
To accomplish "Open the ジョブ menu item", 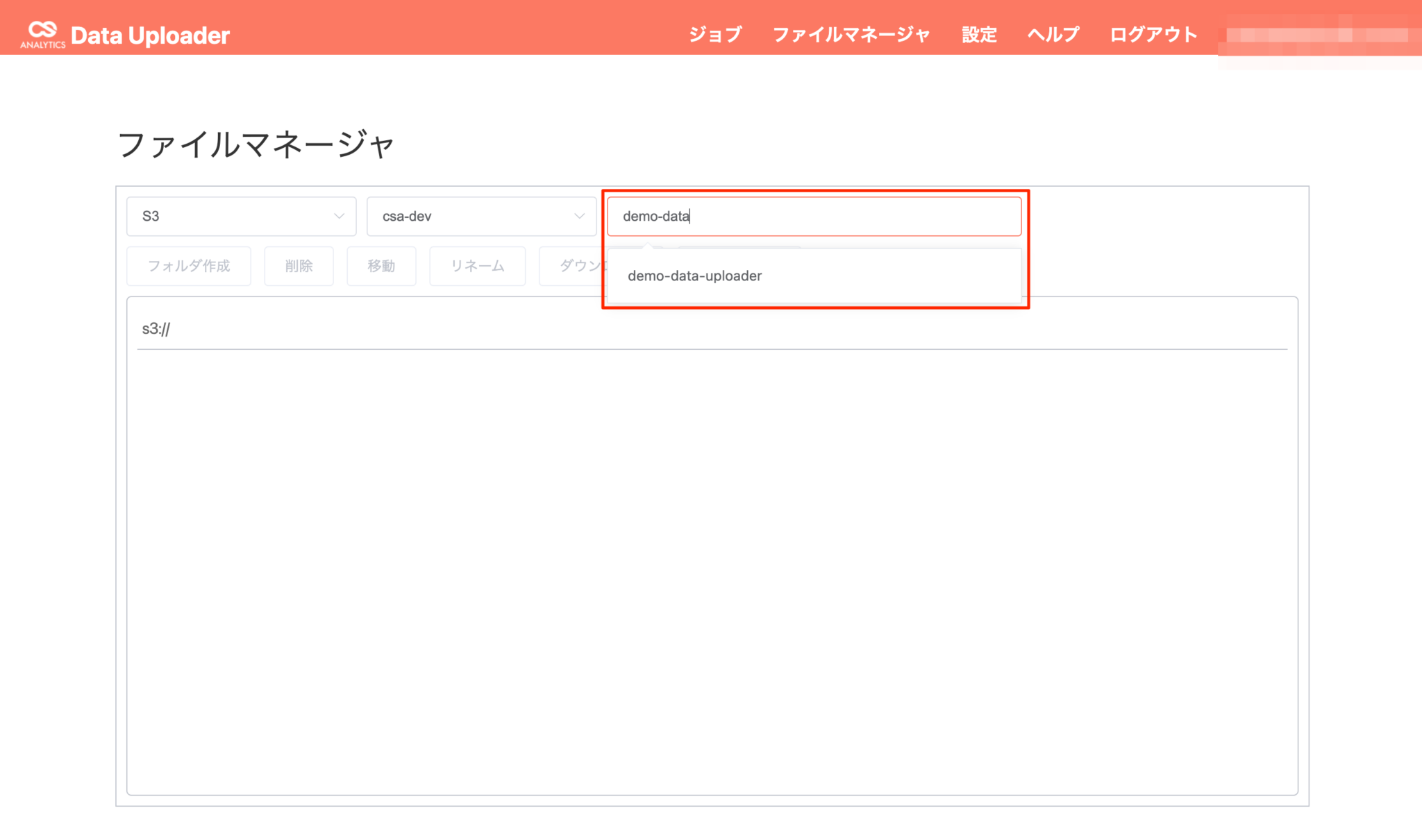I will point(715,35).
